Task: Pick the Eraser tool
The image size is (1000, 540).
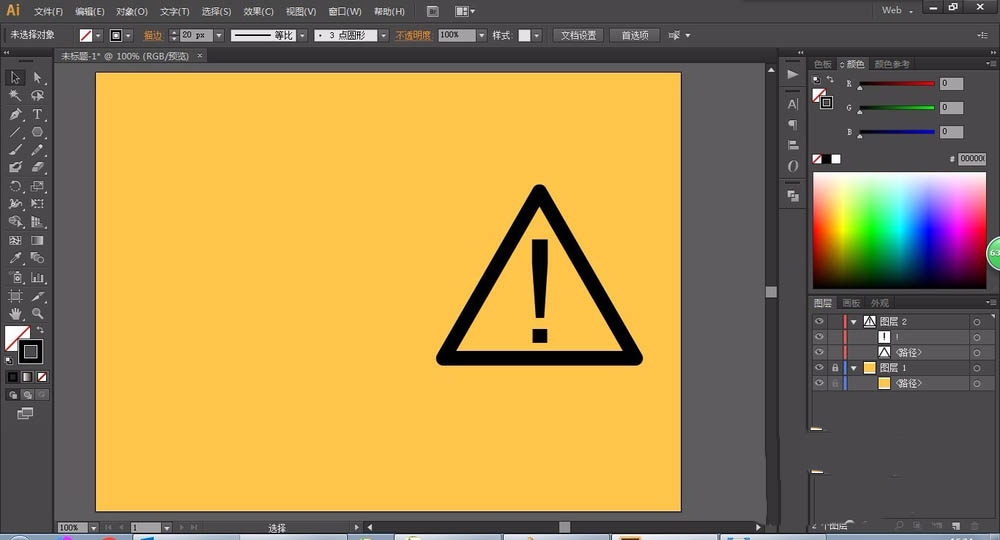Action: click(x=38, y=167)
